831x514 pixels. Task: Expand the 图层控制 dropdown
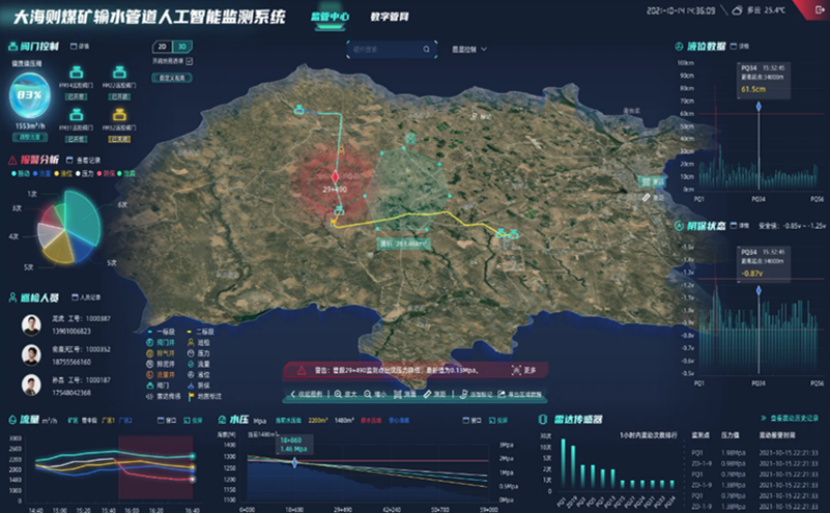pos(469,49)
